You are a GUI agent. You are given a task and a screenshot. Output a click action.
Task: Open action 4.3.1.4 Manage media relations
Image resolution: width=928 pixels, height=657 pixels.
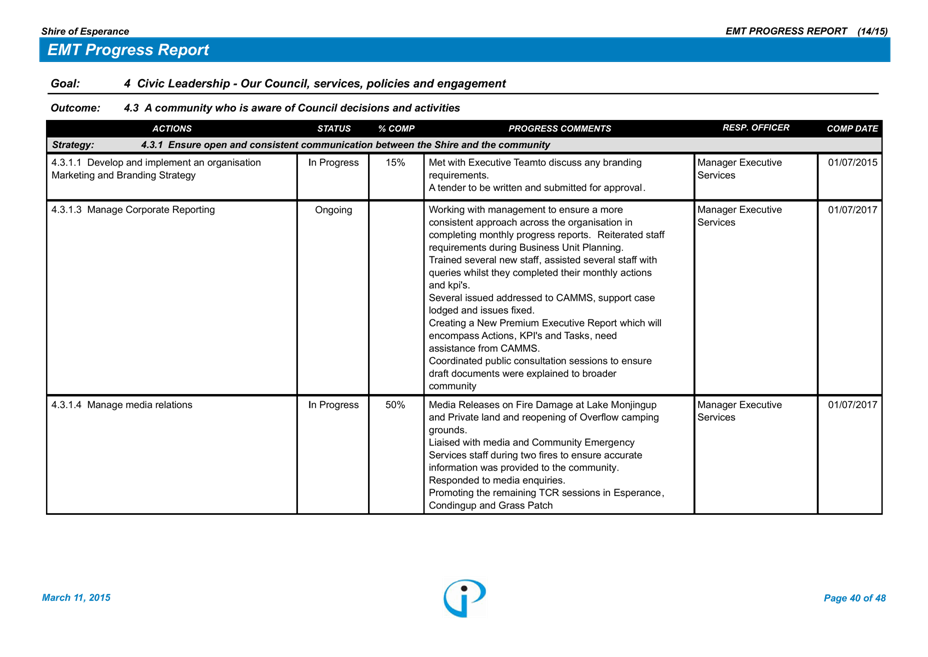tap(121, 405)
